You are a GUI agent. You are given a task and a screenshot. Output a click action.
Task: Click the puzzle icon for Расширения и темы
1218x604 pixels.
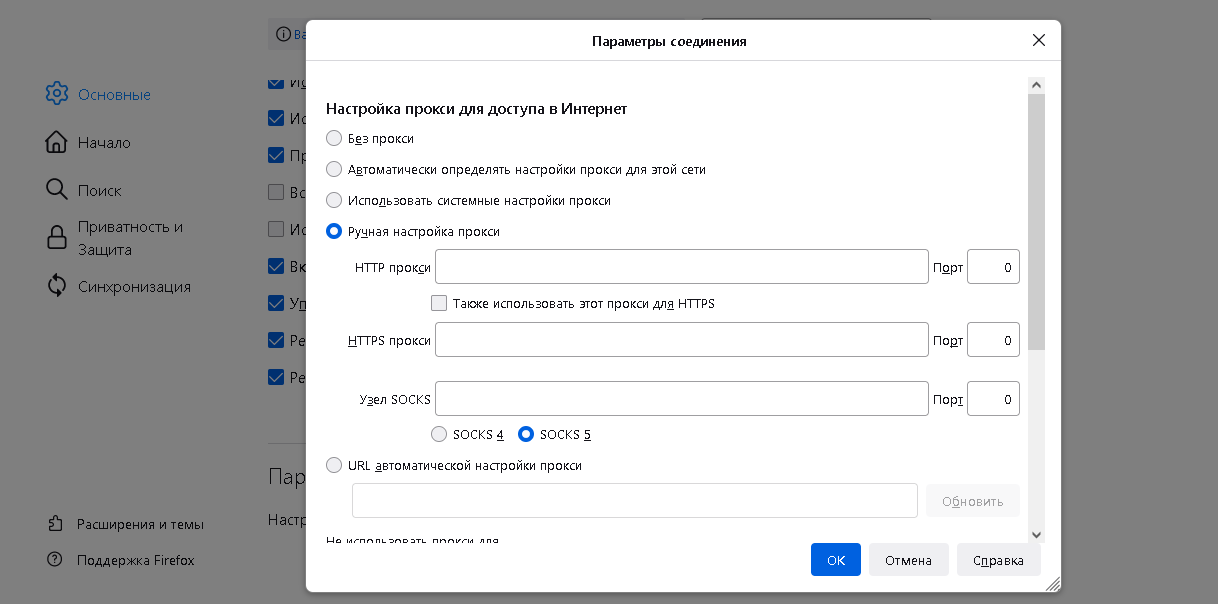(57, 524)
